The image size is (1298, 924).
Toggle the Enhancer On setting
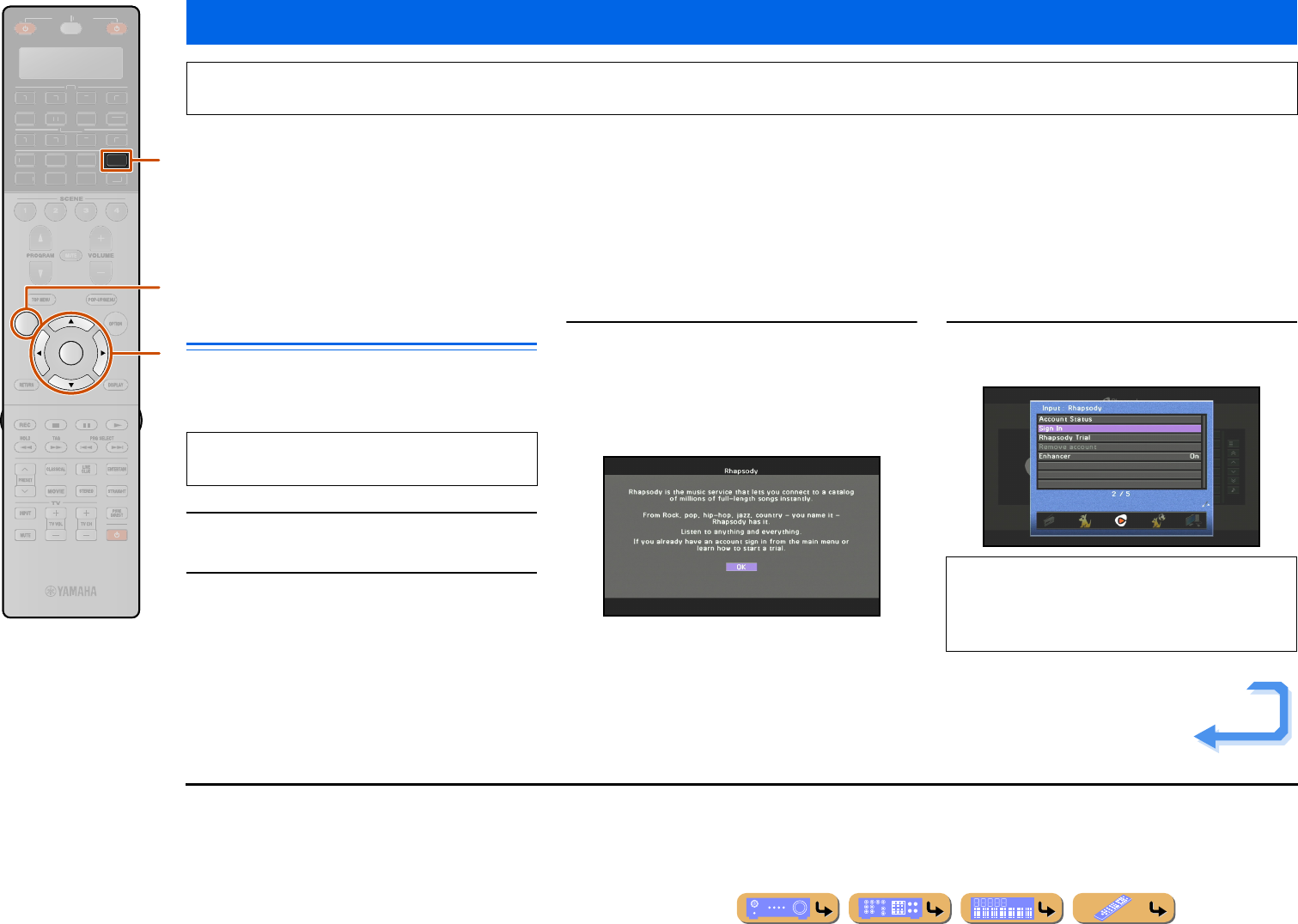click(1119, 456)
